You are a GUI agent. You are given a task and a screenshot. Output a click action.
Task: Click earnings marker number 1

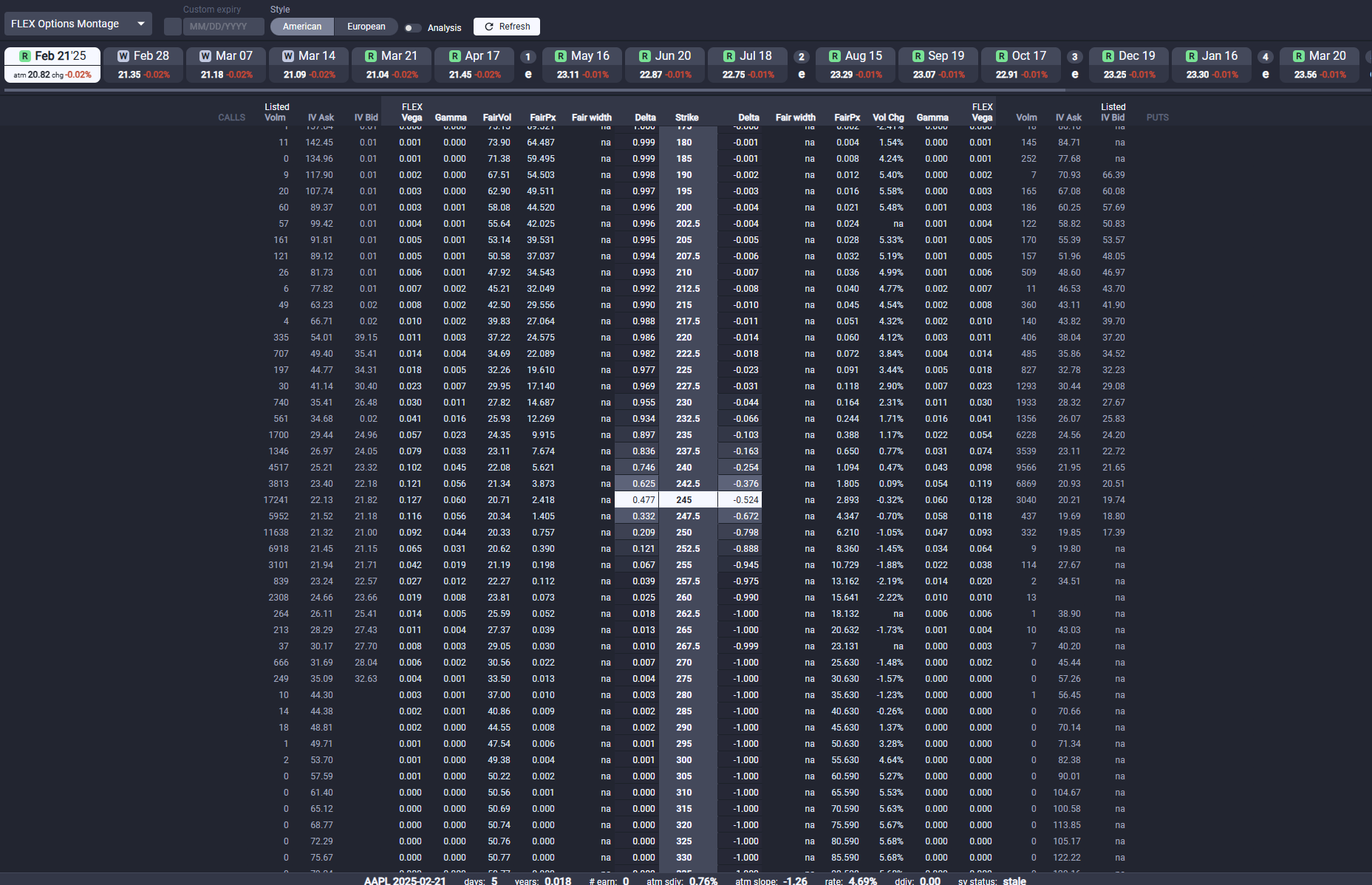click(528, 57)
